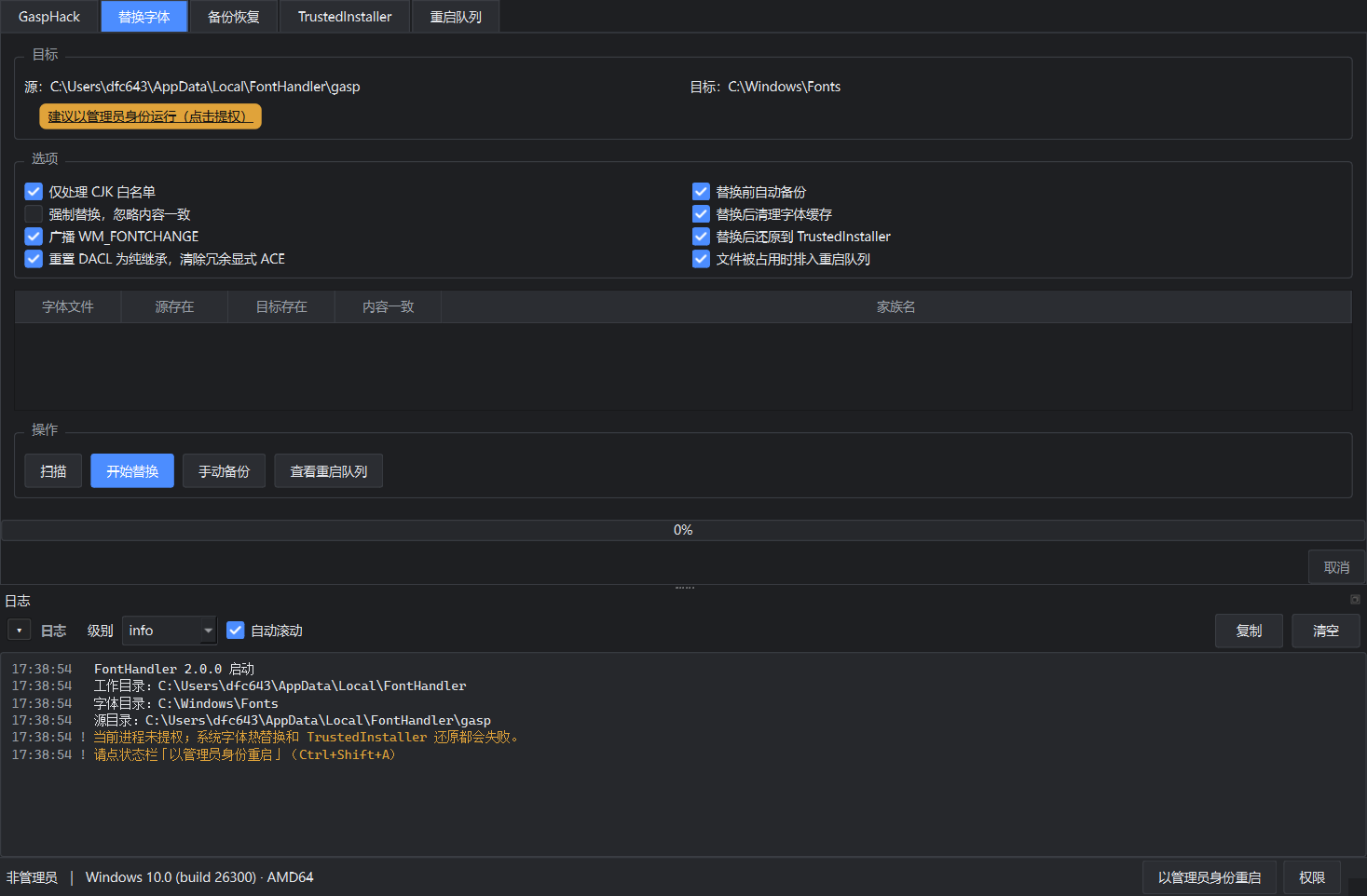
Task: Open the 重启队列 tab
Action: [456, 17]
